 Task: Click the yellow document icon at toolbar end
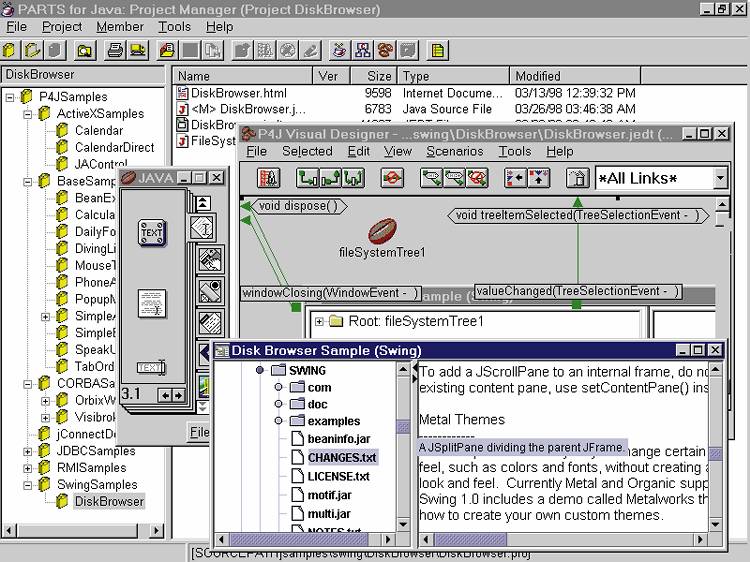(x=437, y=50)
